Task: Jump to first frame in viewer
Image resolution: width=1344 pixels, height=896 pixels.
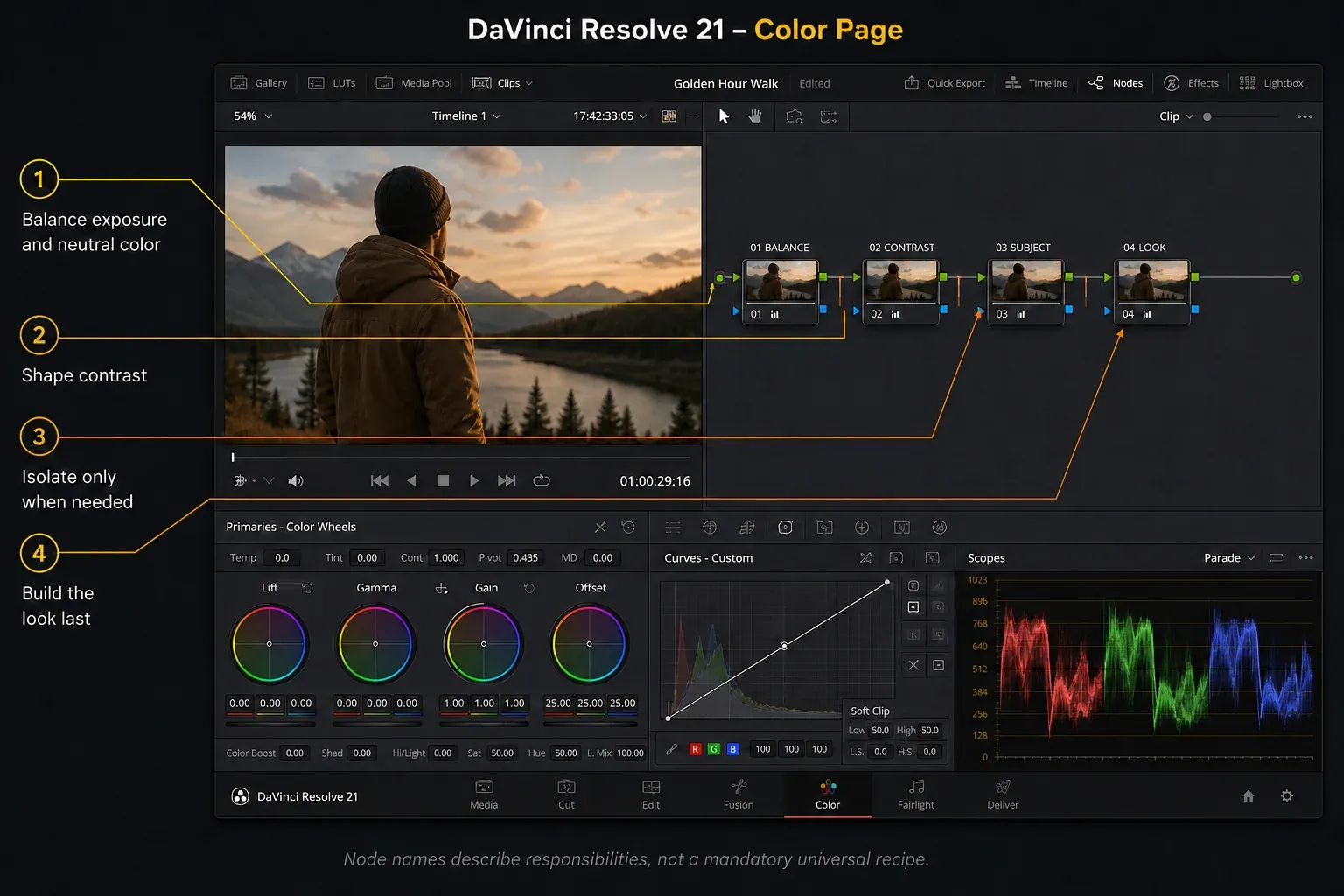Action: coord(380,481)
